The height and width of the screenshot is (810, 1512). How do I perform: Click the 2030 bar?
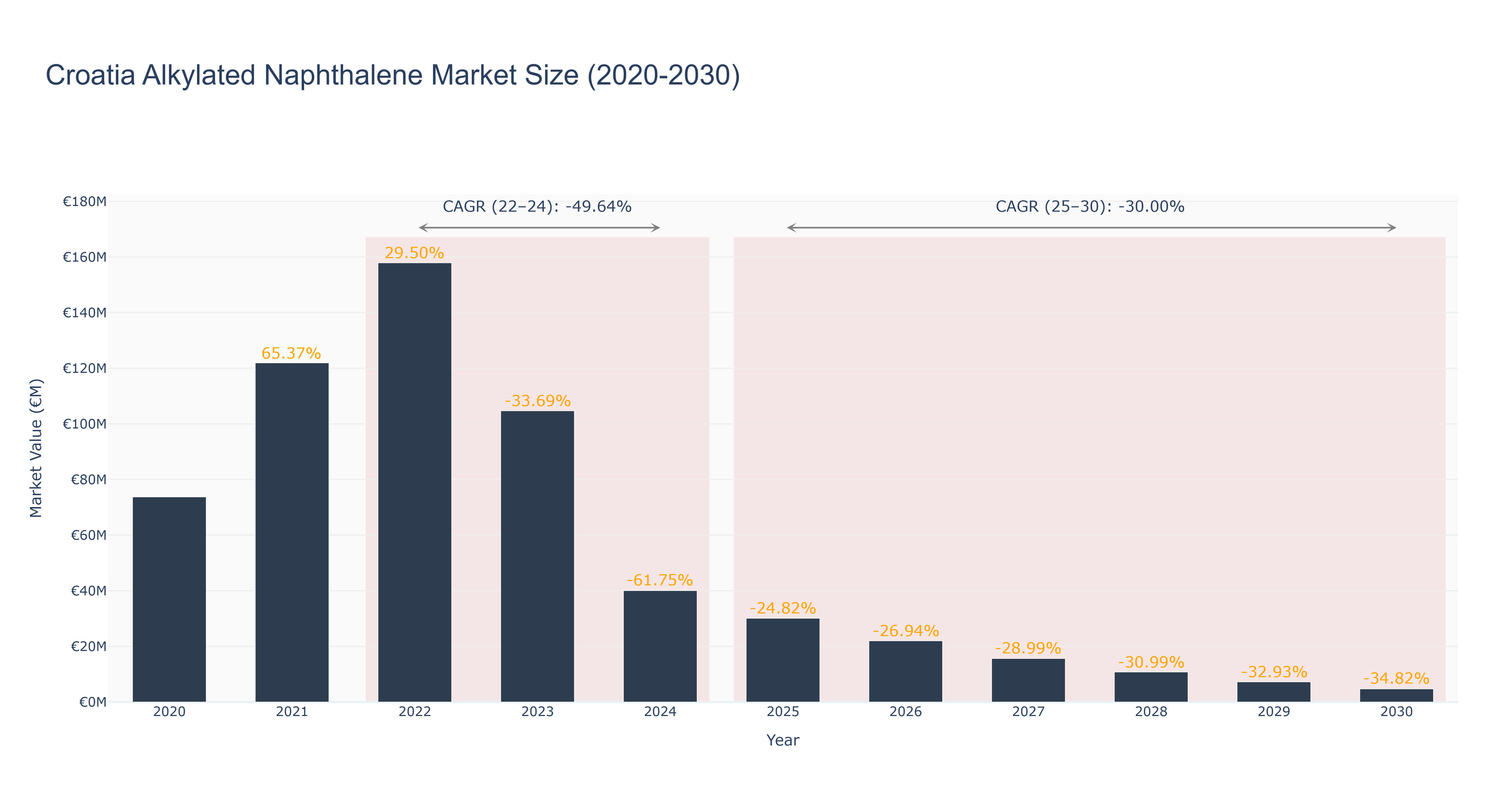(x=1396, y=696)
